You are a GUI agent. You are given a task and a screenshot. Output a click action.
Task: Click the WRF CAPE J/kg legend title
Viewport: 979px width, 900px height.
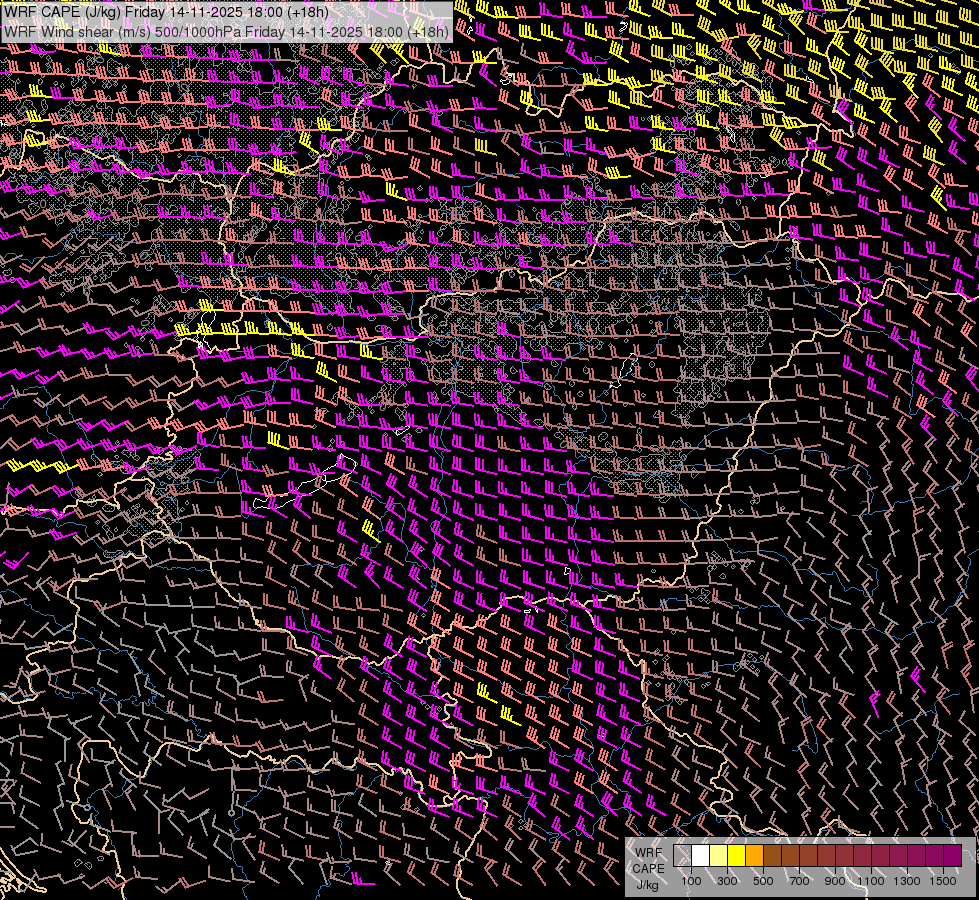tap(648, 869)
